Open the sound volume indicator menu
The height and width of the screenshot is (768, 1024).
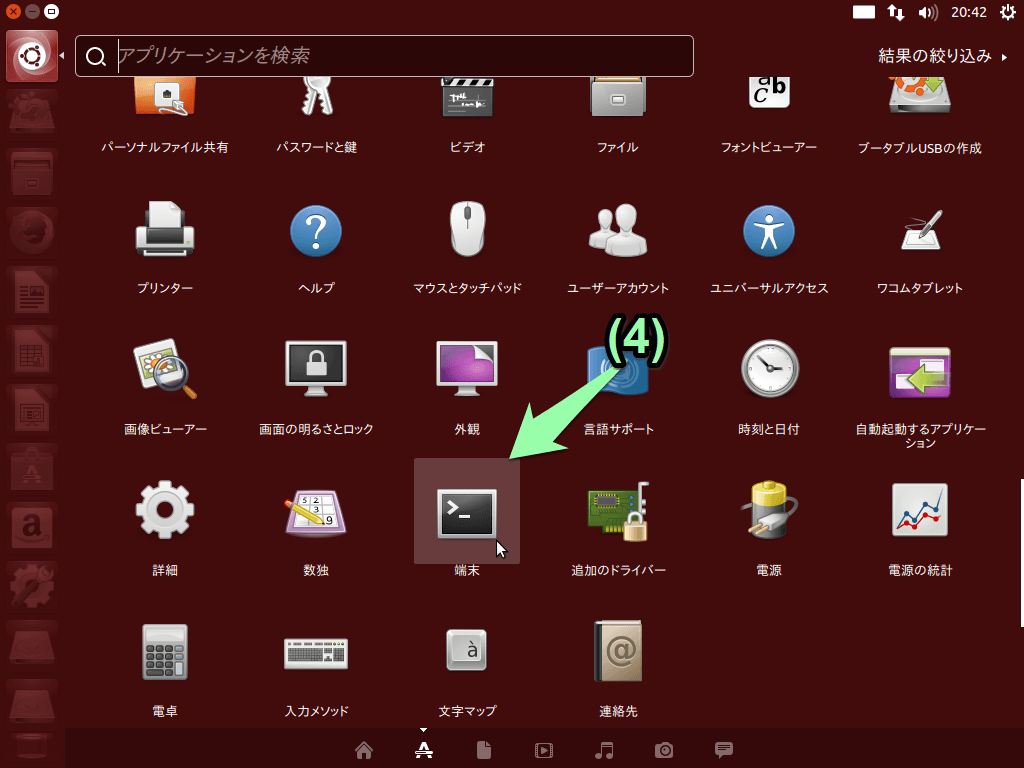coord(928,12)
